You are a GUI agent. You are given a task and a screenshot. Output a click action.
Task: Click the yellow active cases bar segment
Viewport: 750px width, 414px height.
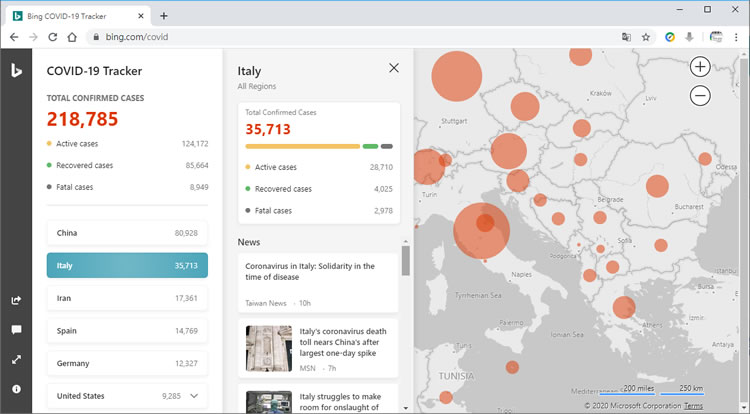point(303,146)
